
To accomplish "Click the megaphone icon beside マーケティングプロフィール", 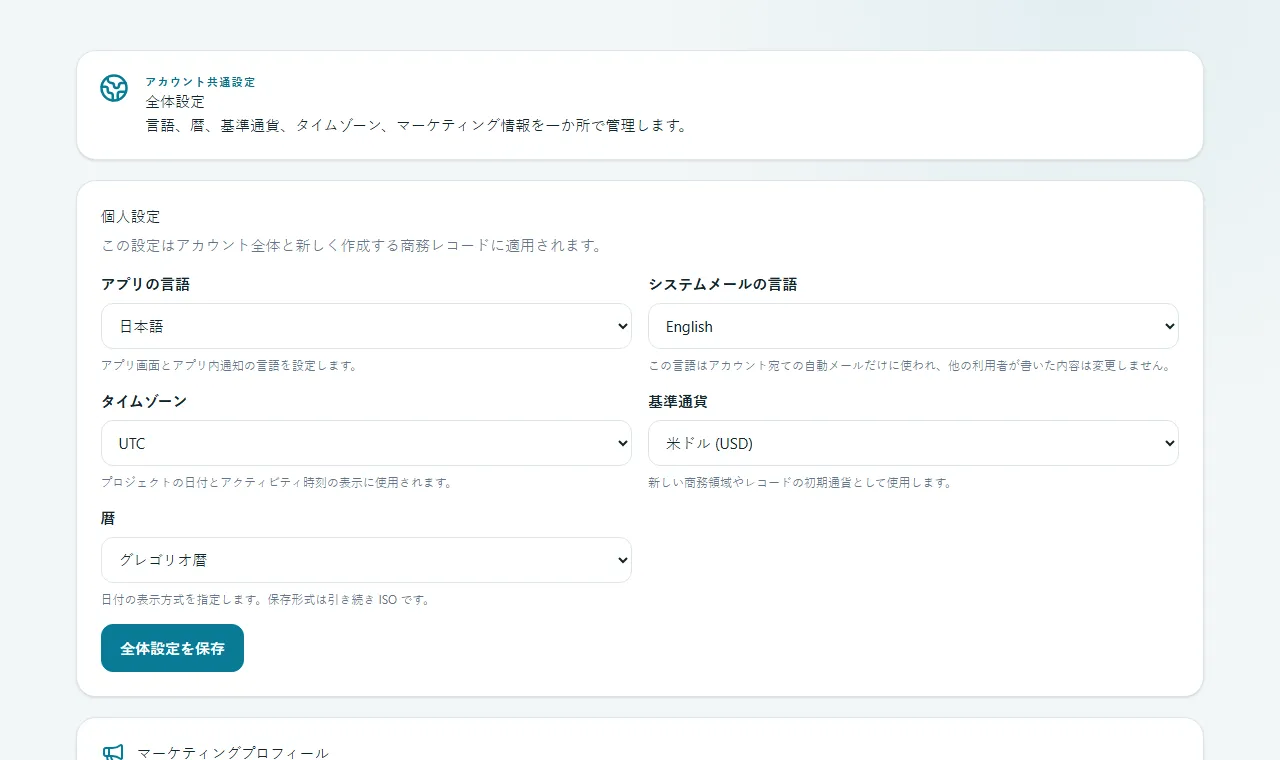I will (x=113, y=753).
